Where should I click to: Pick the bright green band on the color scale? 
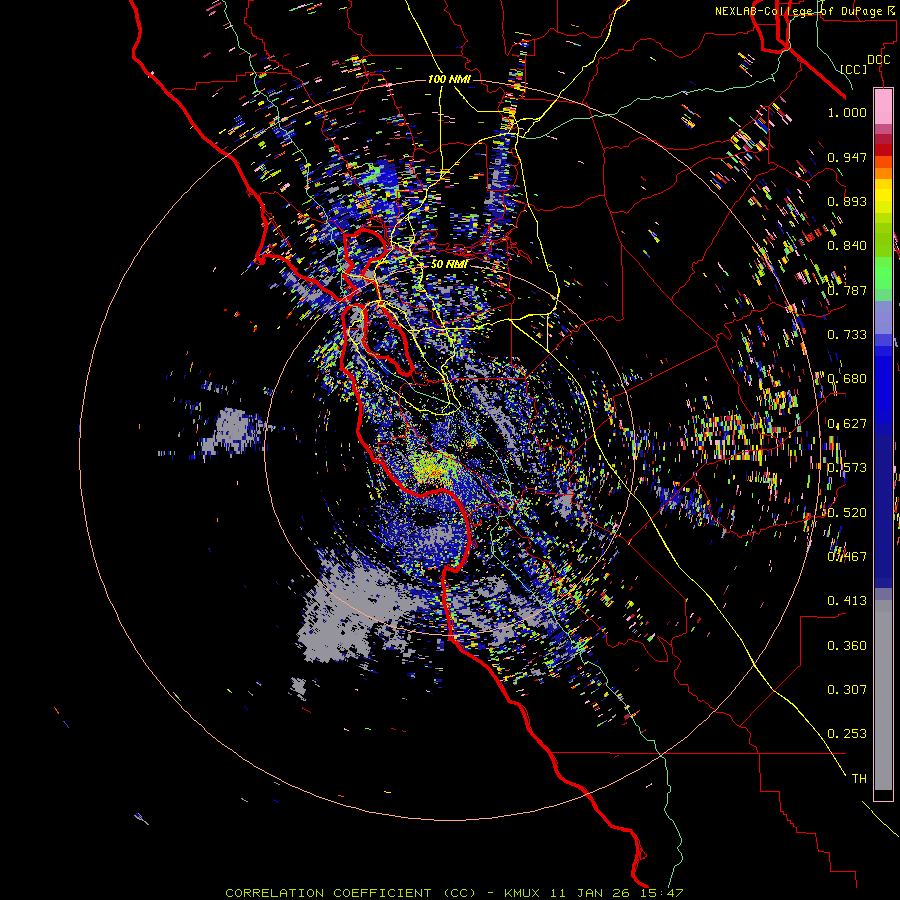(883, 273)
